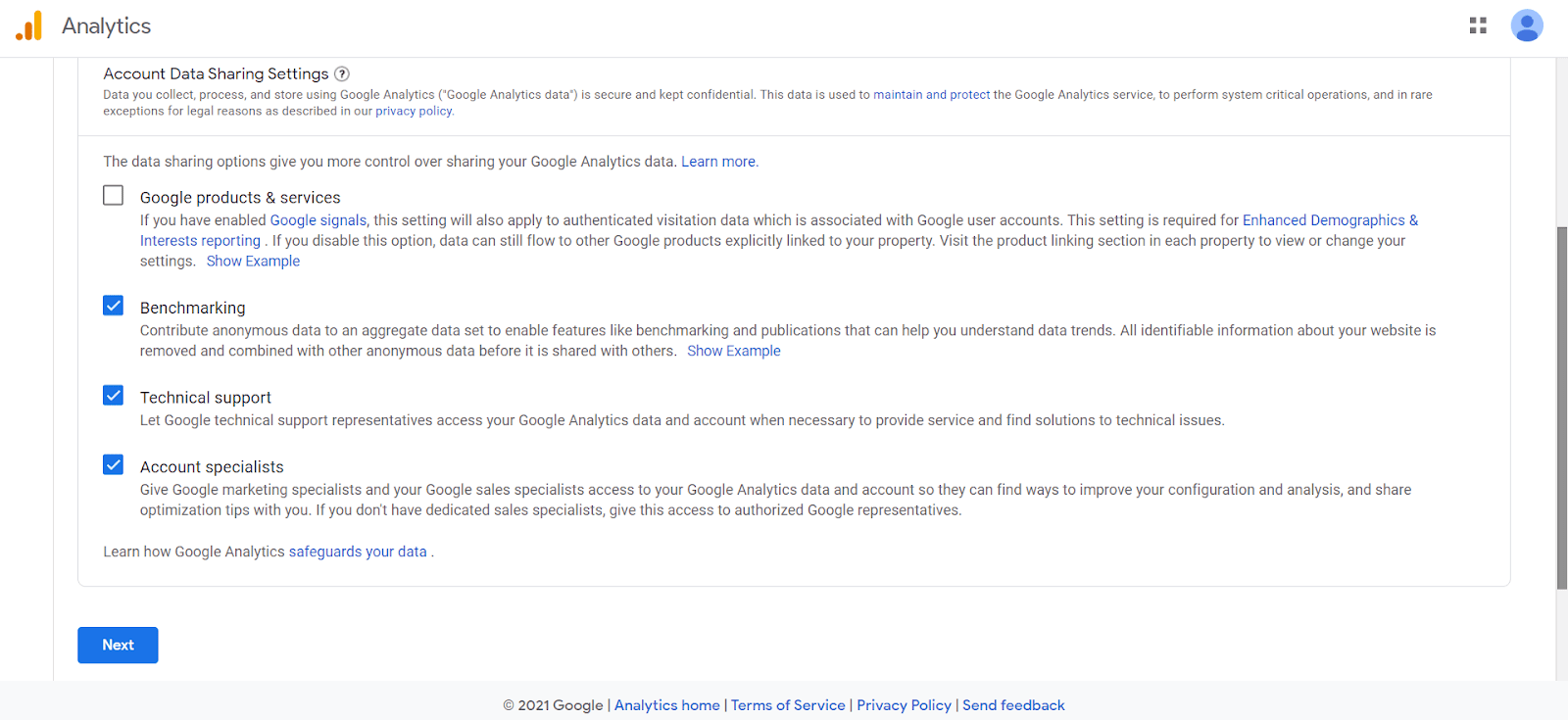Screen dimensions: 1568x720
Task: Click the 'Account specialists' option label
Action: (x=212, y=467)
